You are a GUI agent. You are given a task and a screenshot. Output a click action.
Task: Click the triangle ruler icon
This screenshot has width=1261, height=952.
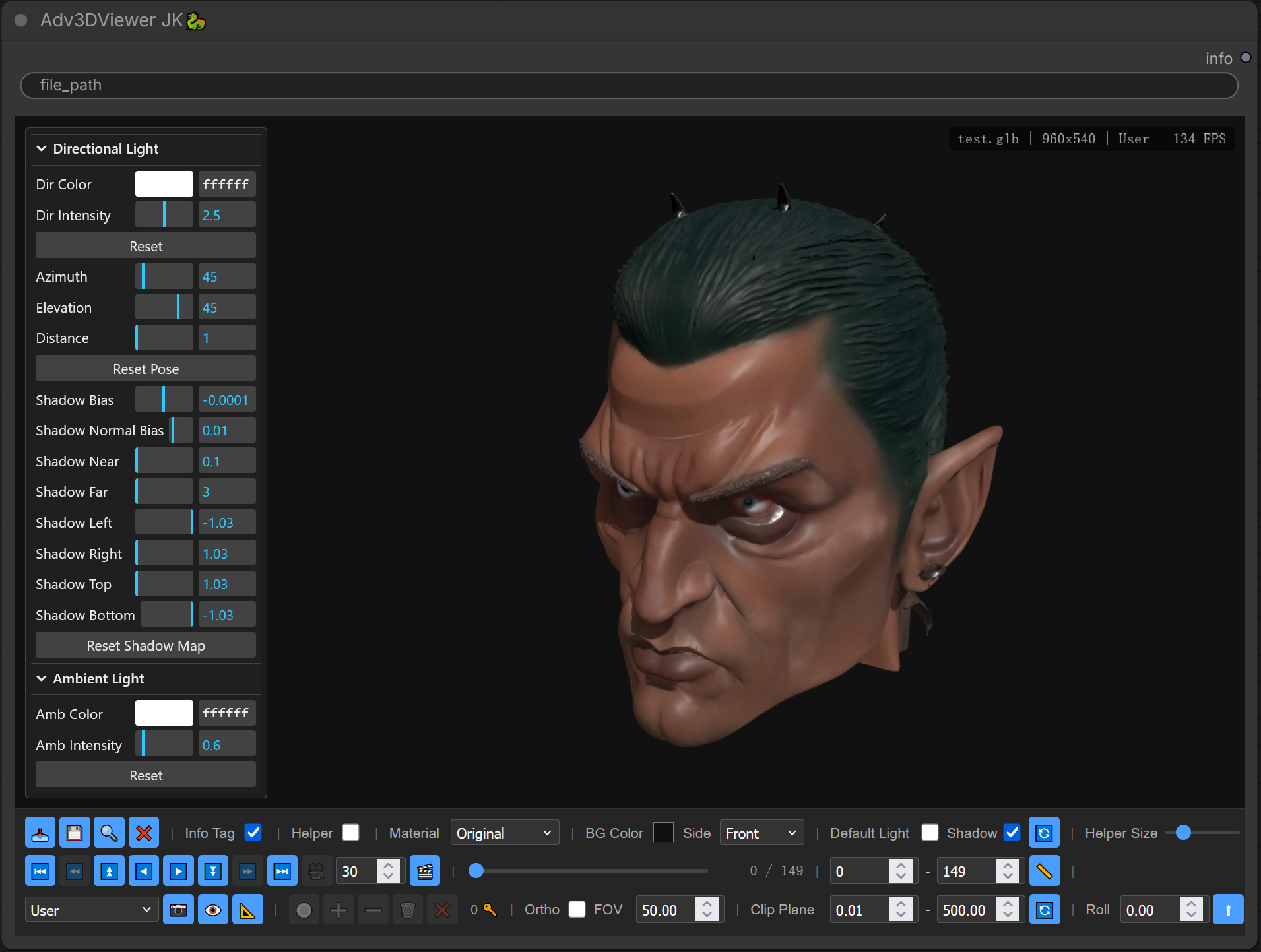coord(247,910)
